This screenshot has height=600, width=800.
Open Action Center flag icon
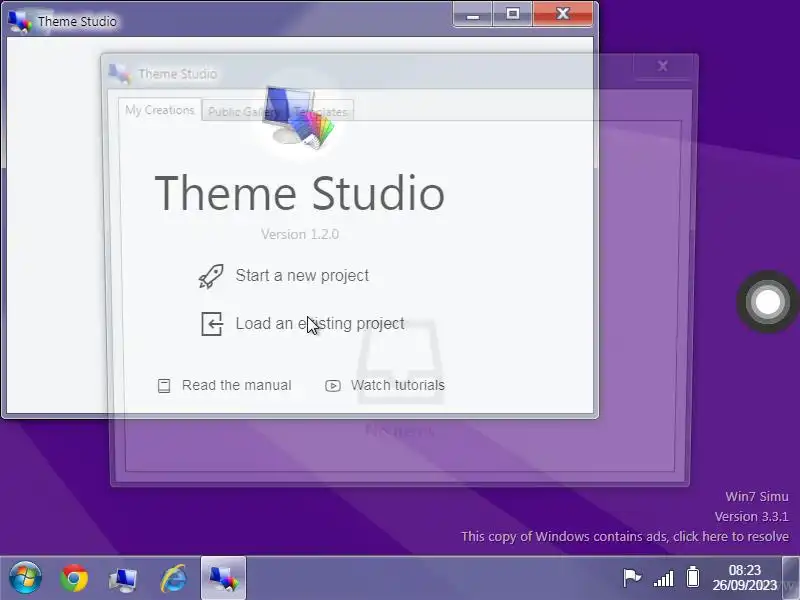(632, 578)
